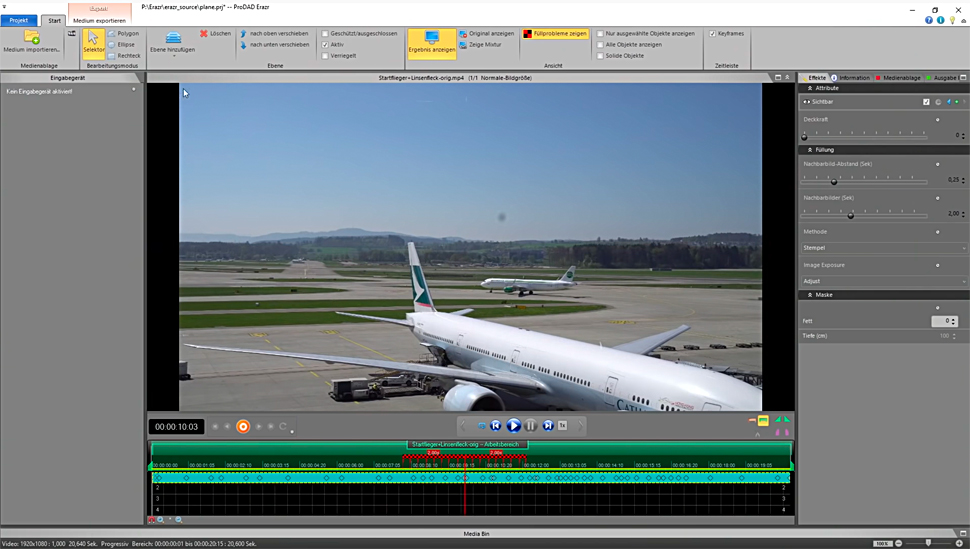Click the yellow lightbulb tips icon
970x549 pixels.
[x=952, y=20]
